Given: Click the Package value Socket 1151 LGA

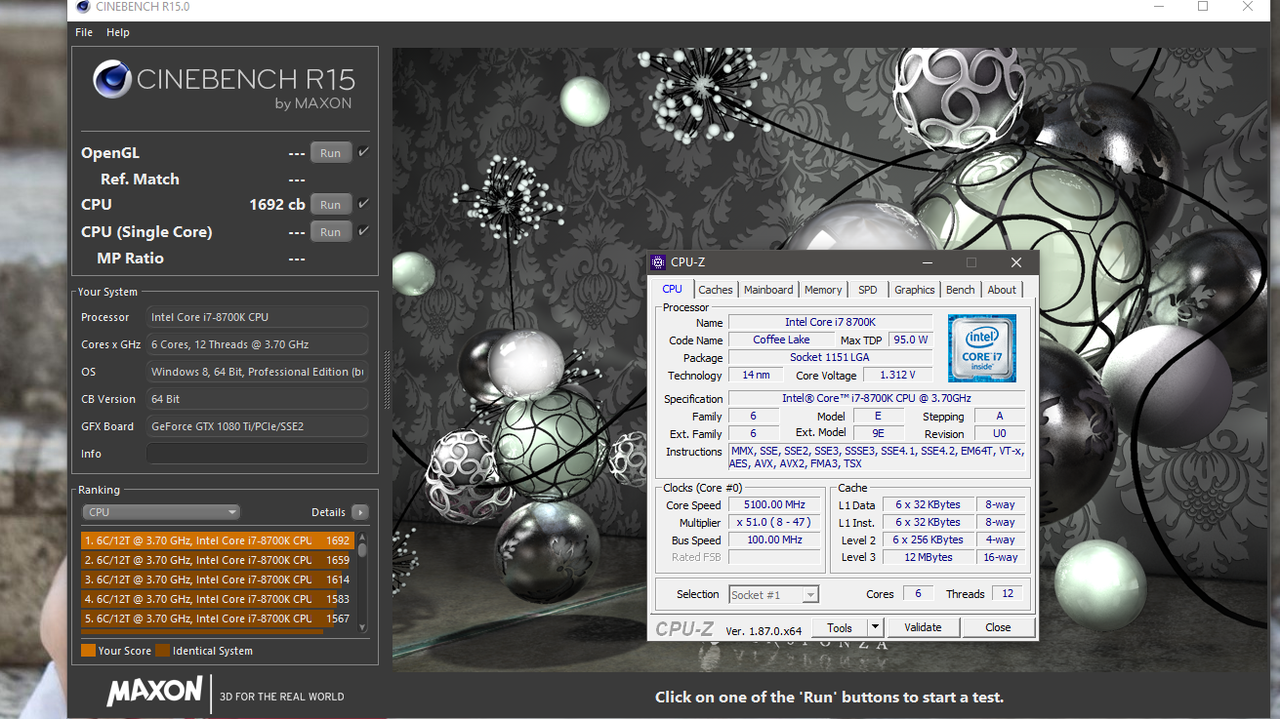Looking at the screenshot, I should (x=830, y=357).
